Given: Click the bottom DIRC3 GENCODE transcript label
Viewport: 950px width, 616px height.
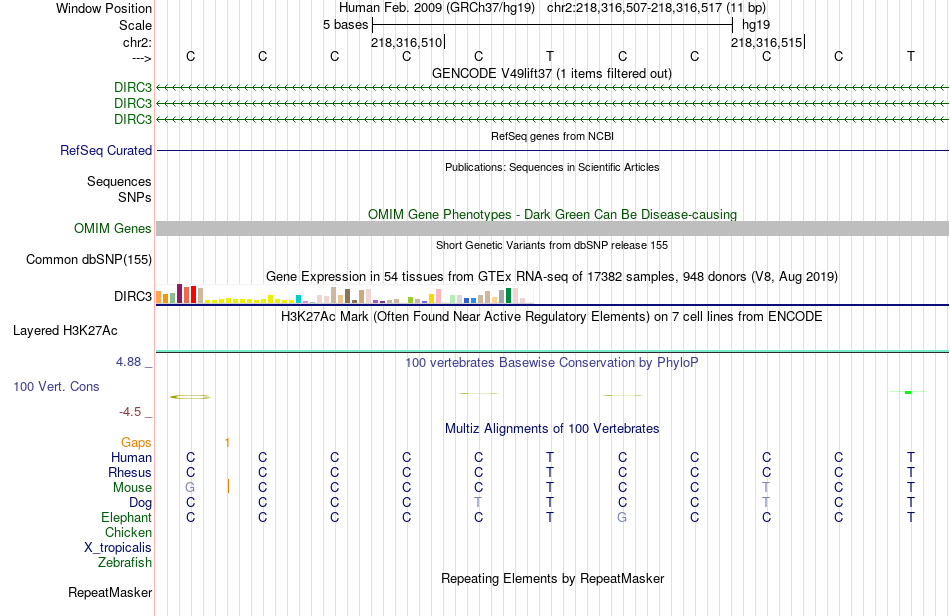Looking at the screenshot, I should (133, 119).
